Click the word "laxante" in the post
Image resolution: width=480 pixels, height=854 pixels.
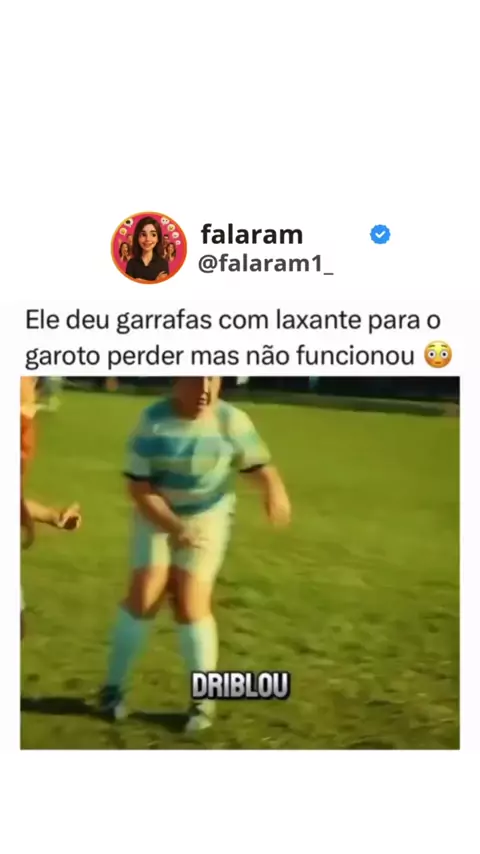(319, 321)
